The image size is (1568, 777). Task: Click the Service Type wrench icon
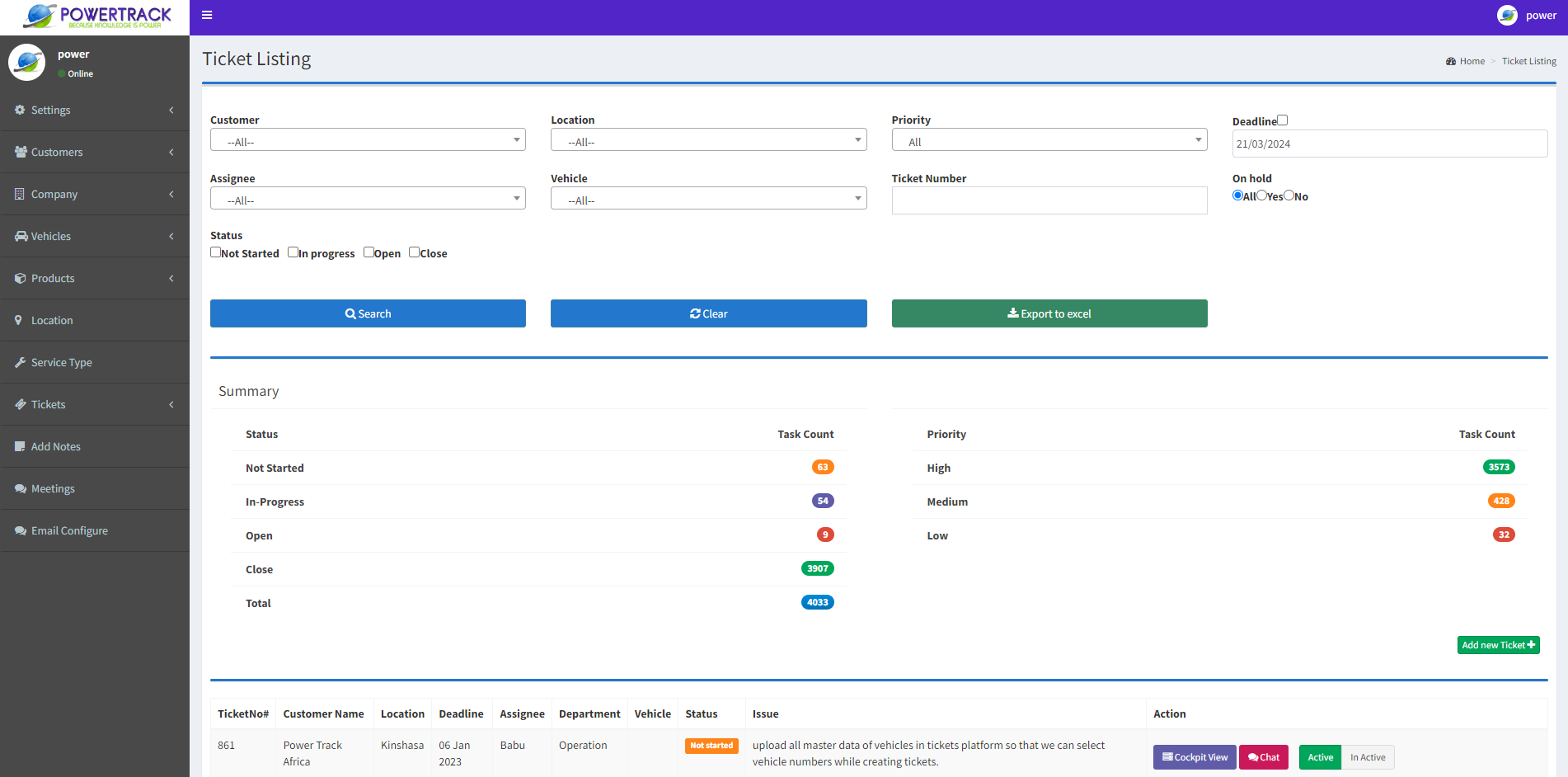tap(20, 362)
